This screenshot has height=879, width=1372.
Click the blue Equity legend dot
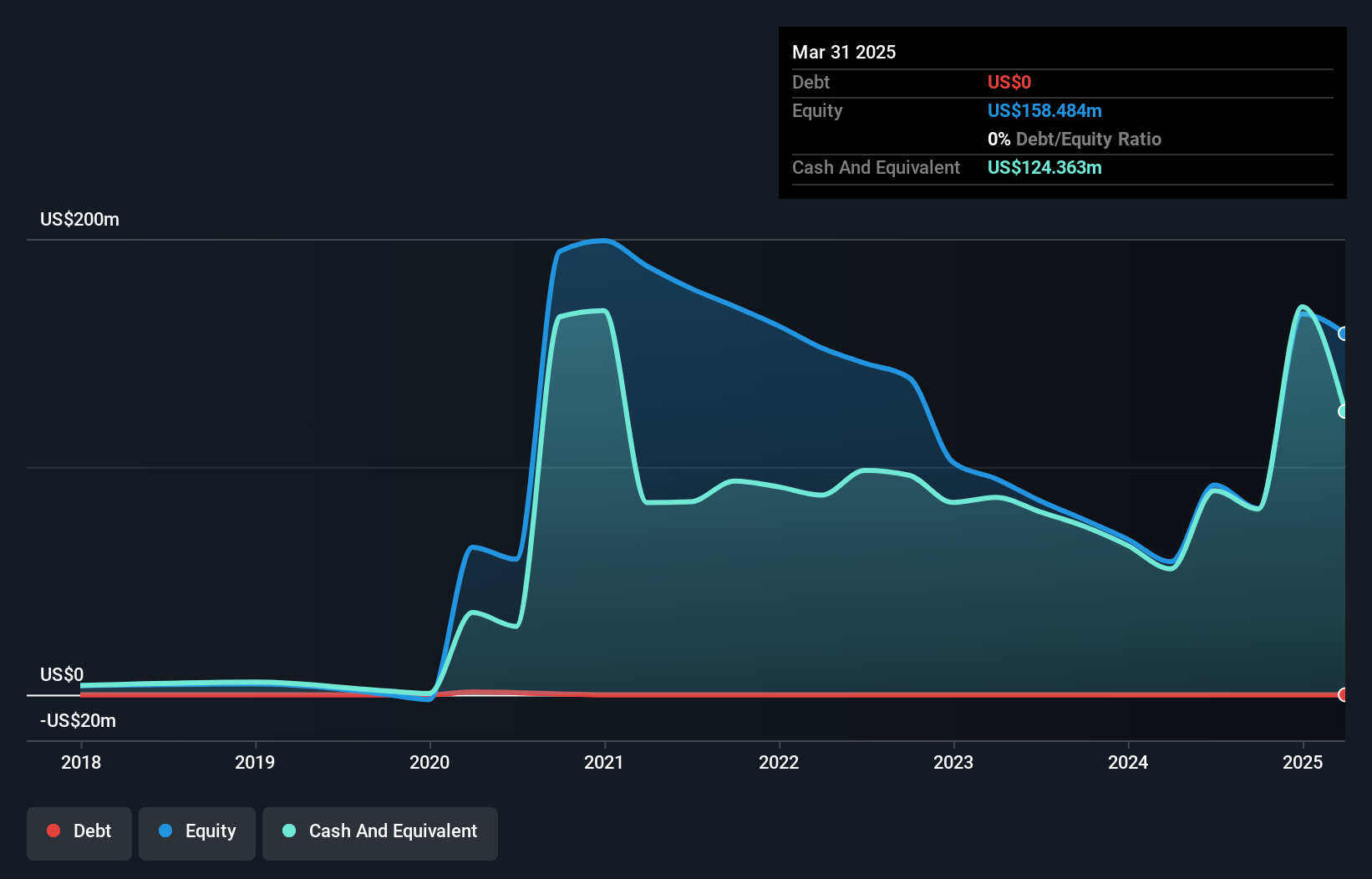tap(165, 831)
